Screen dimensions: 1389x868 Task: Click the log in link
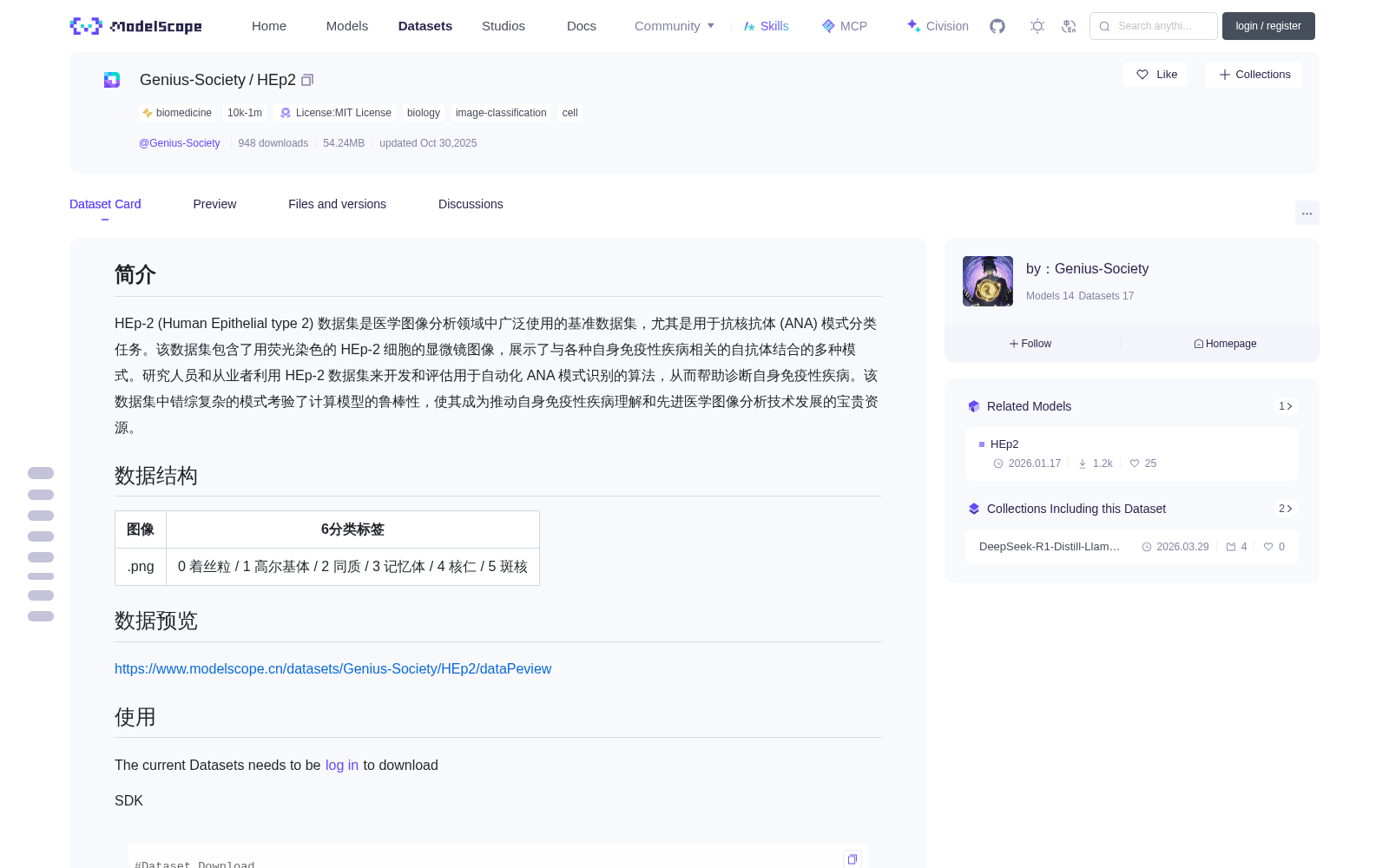point(342,765)
